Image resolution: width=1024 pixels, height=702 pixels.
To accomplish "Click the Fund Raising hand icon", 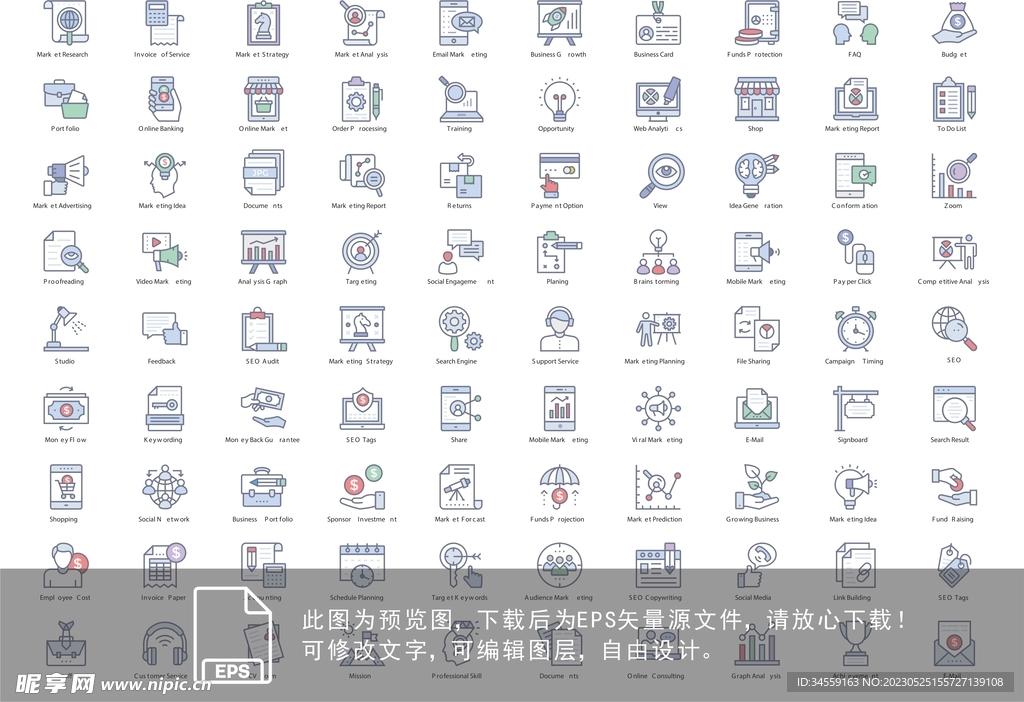I will click(953, 487).
